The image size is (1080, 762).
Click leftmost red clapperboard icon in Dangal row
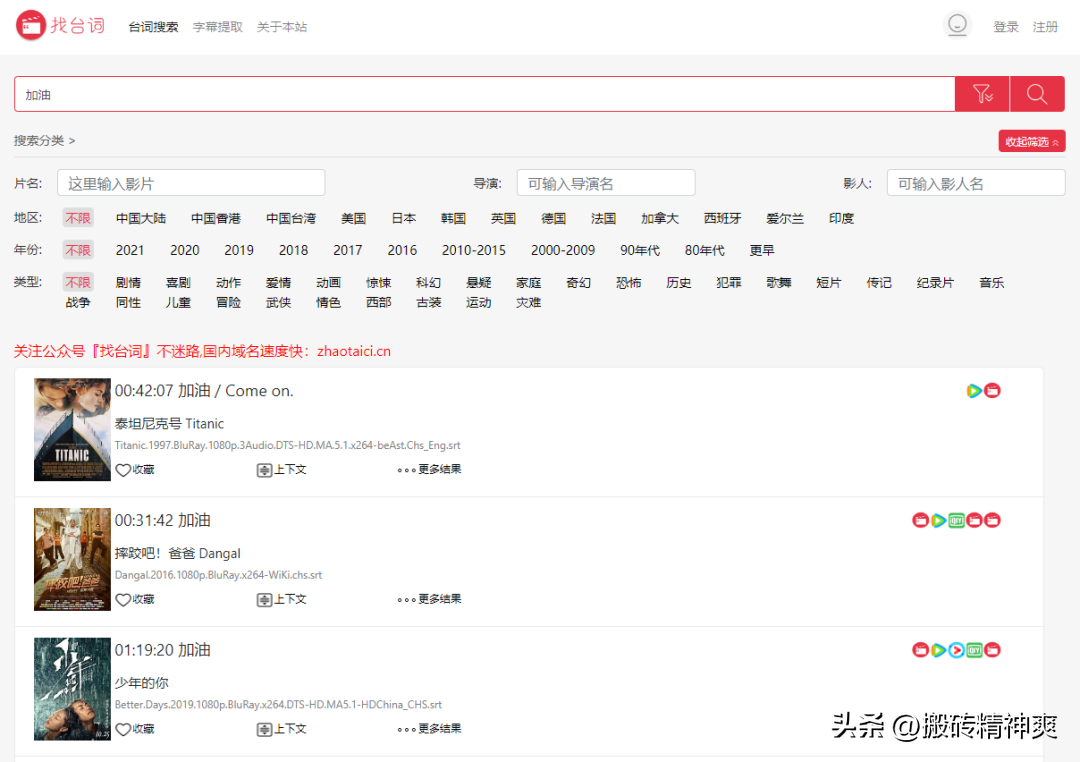[x=920, y=521]
